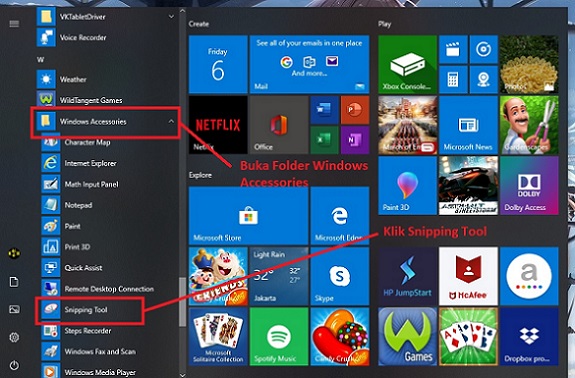
Task: Open Xbox Console Companion tile
Action: 407,64
